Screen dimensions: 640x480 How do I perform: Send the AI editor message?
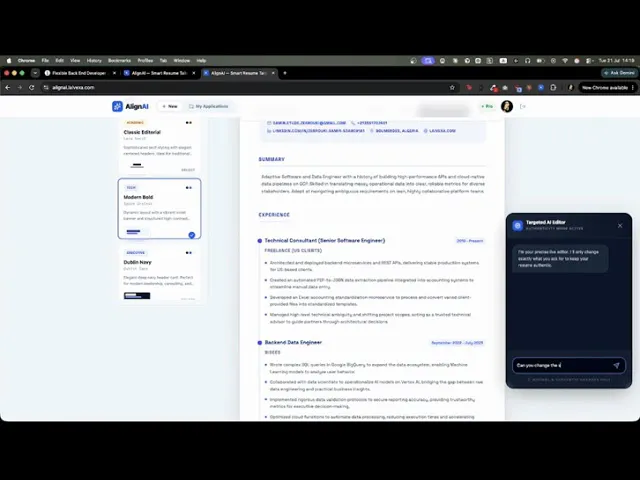click(616, 365)
